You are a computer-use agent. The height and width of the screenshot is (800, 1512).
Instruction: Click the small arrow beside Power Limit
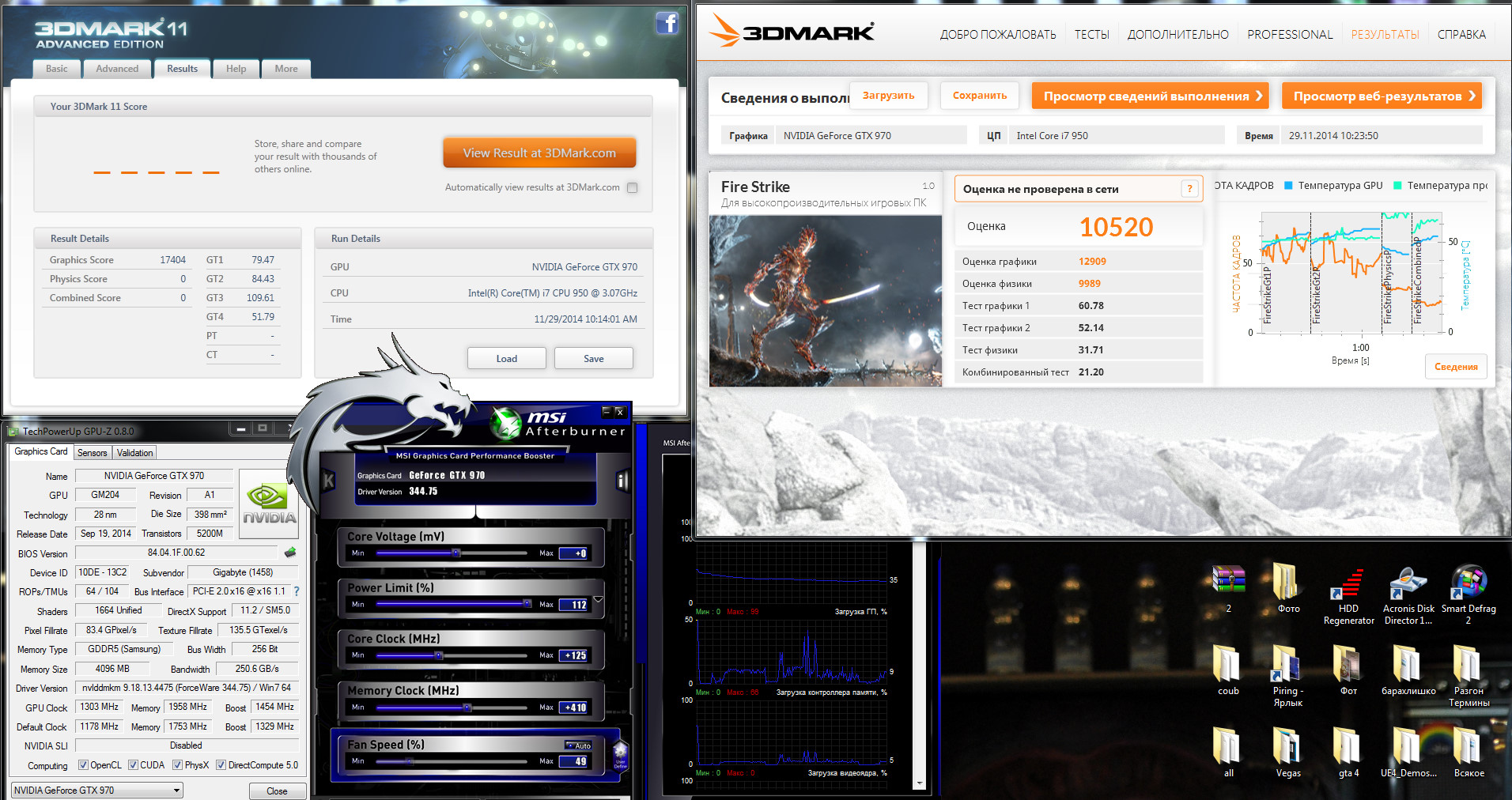(599, 600)
